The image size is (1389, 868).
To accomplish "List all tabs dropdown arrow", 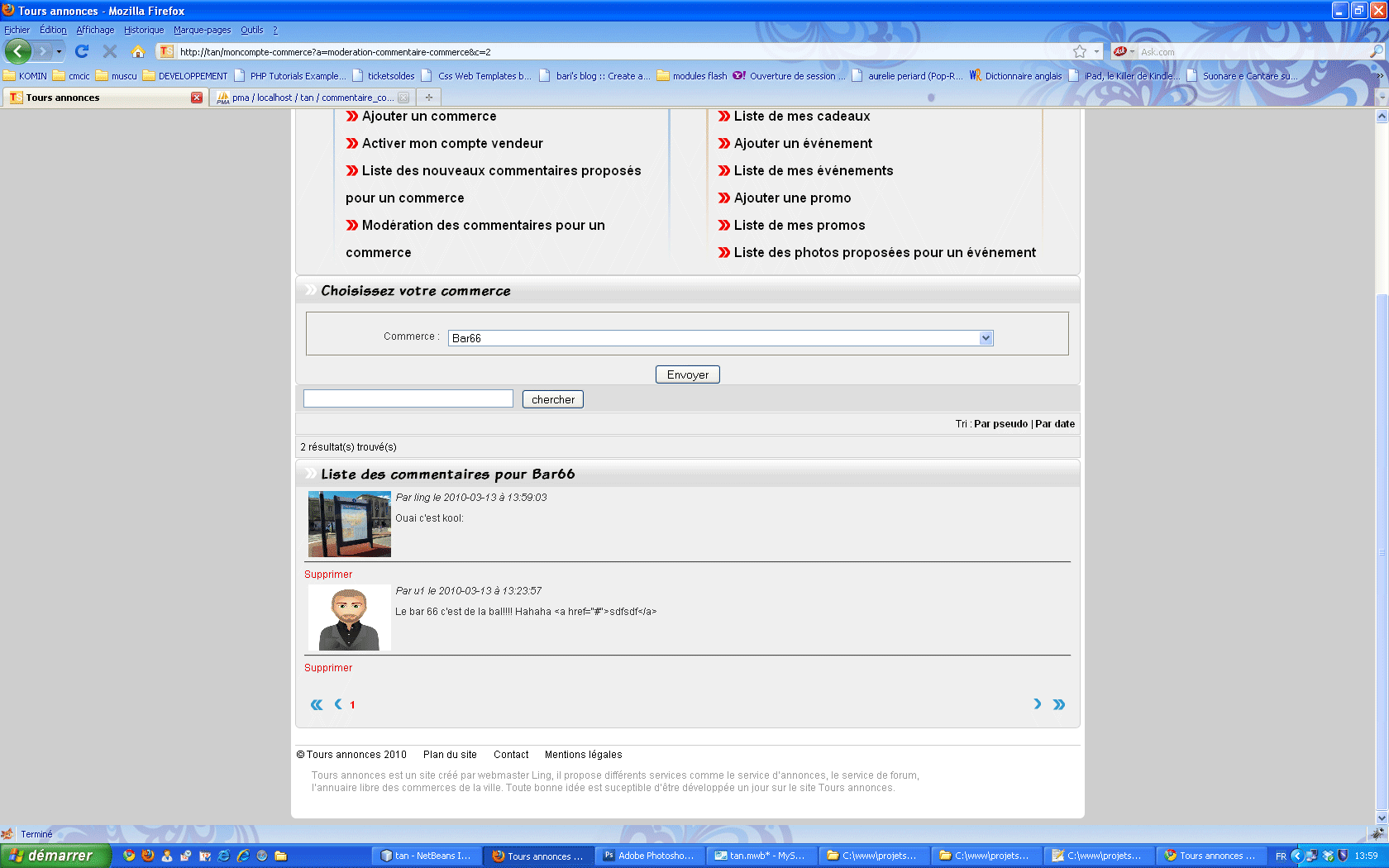I will click(x=1381, y=98).
